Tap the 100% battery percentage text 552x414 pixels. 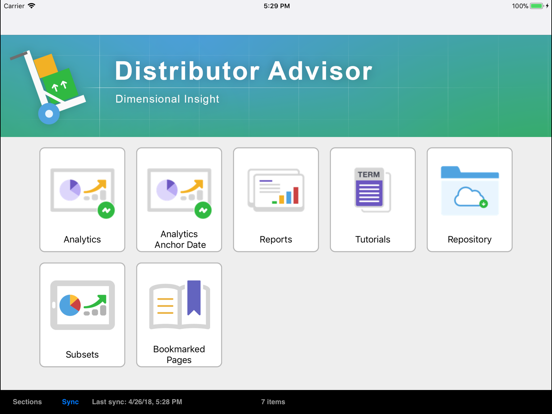(x=520, y=6)
